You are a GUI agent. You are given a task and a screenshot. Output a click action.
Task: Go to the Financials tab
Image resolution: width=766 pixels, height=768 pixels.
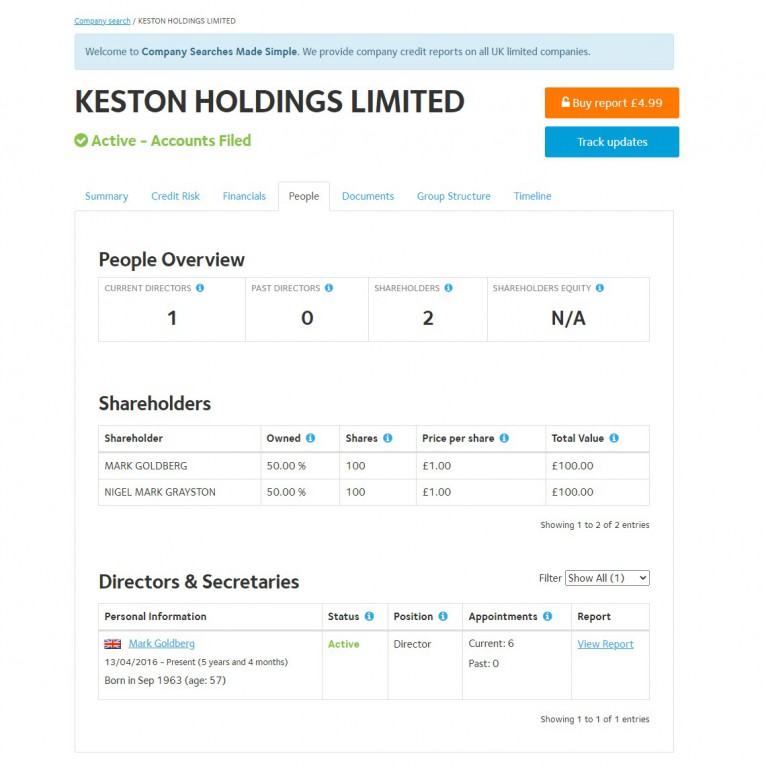pyautogui.click(x=244, y=196)
